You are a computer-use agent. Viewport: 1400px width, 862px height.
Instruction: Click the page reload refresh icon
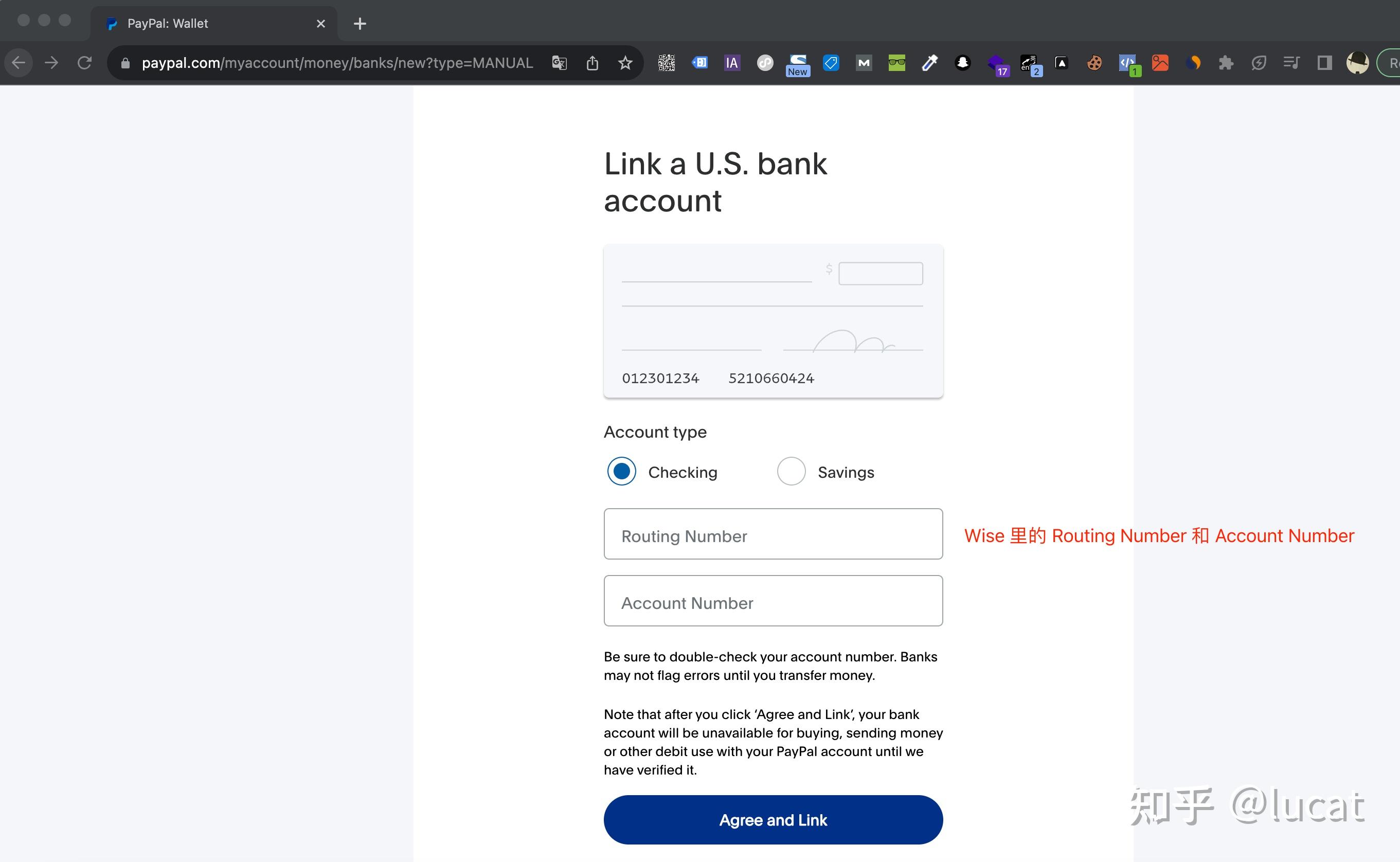click(86, 62)
